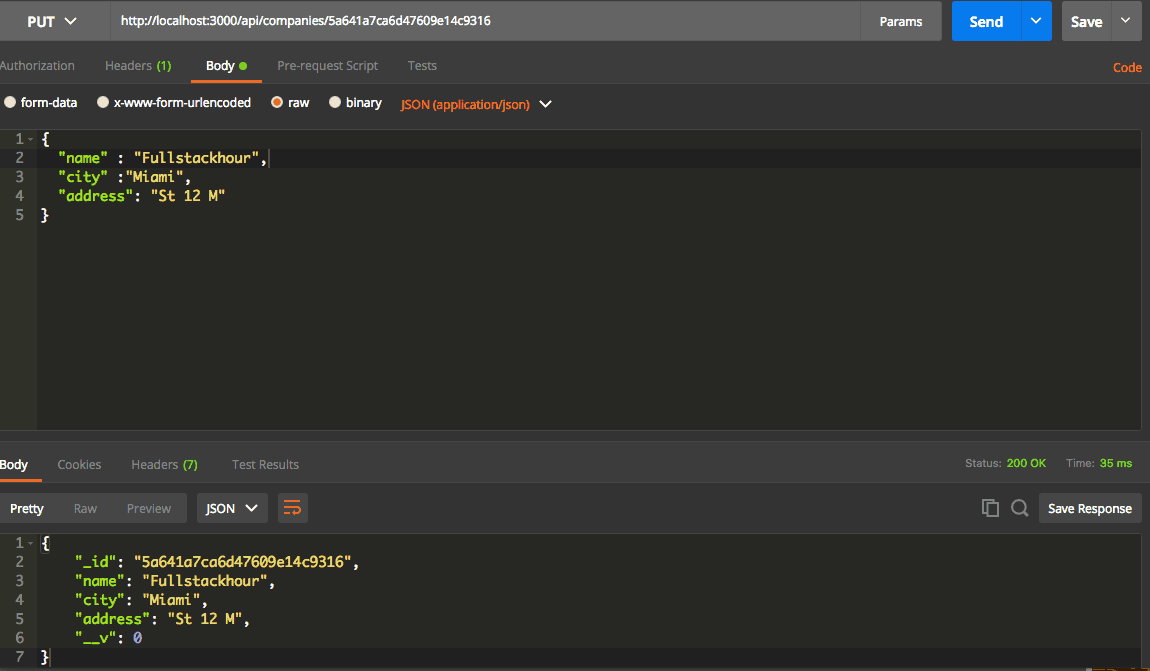Open the response Headers (7) tab

164,464
